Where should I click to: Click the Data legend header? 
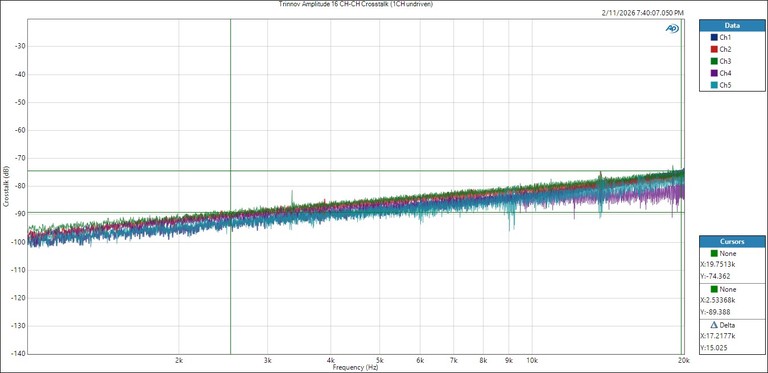tap(732, 25)
